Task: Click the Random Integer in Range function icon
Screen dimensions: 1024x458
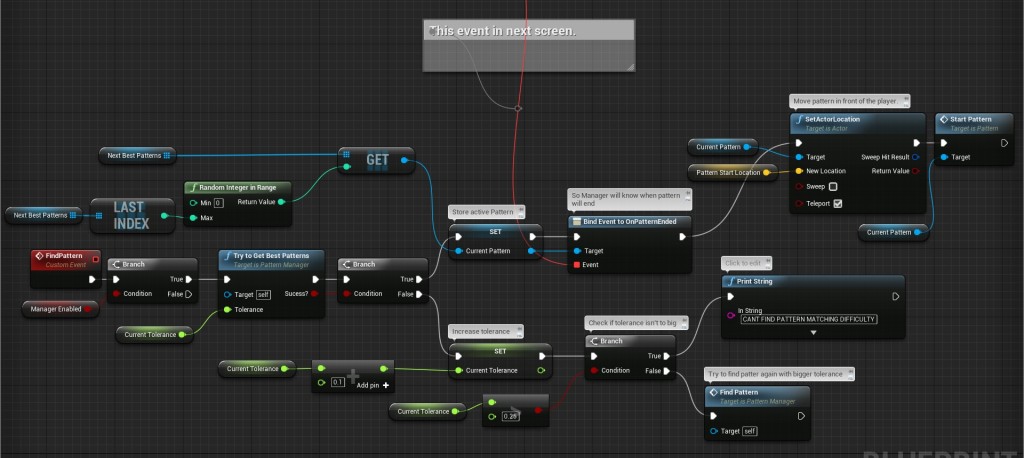Action: [x=193, y=188]
